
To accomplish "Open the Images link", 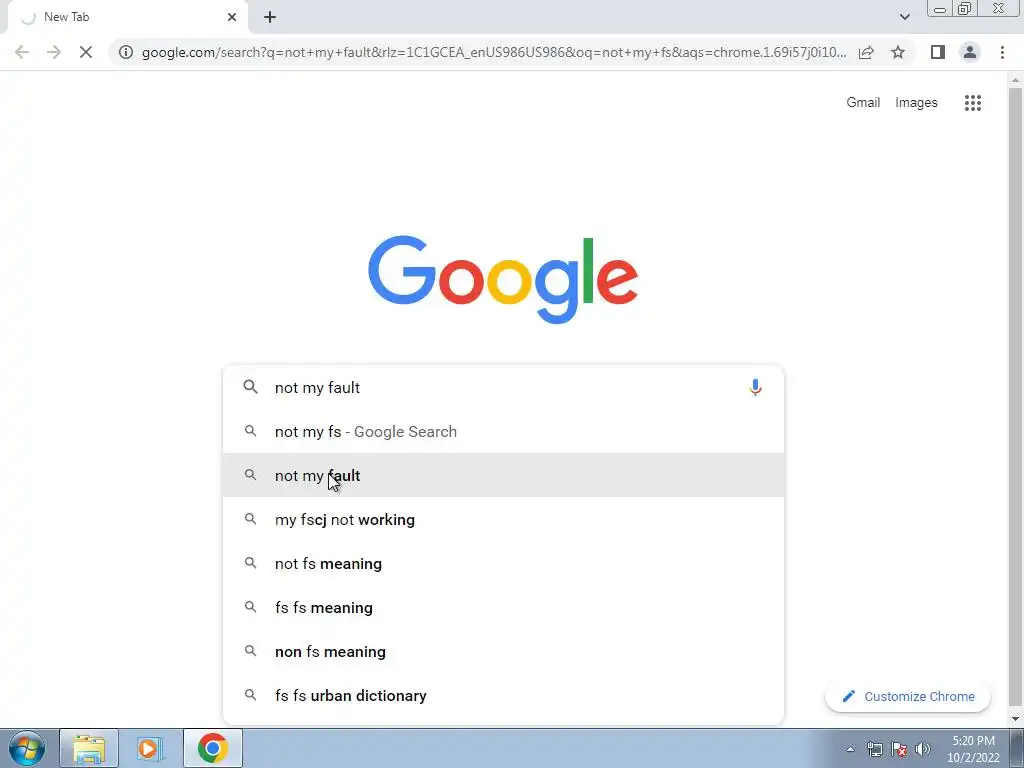I will [x=916, y=103].
